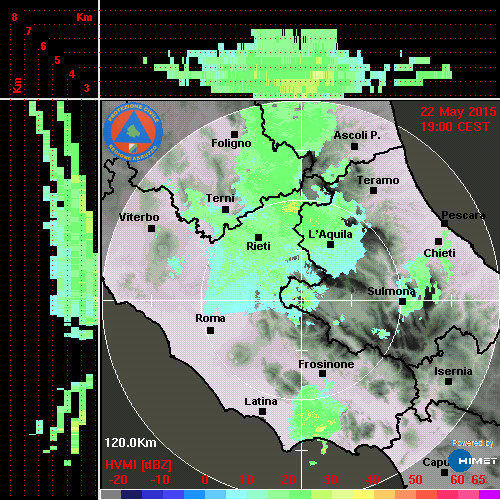Click the '8' height axis label
The image size is (500, 500).
point(14,17)
